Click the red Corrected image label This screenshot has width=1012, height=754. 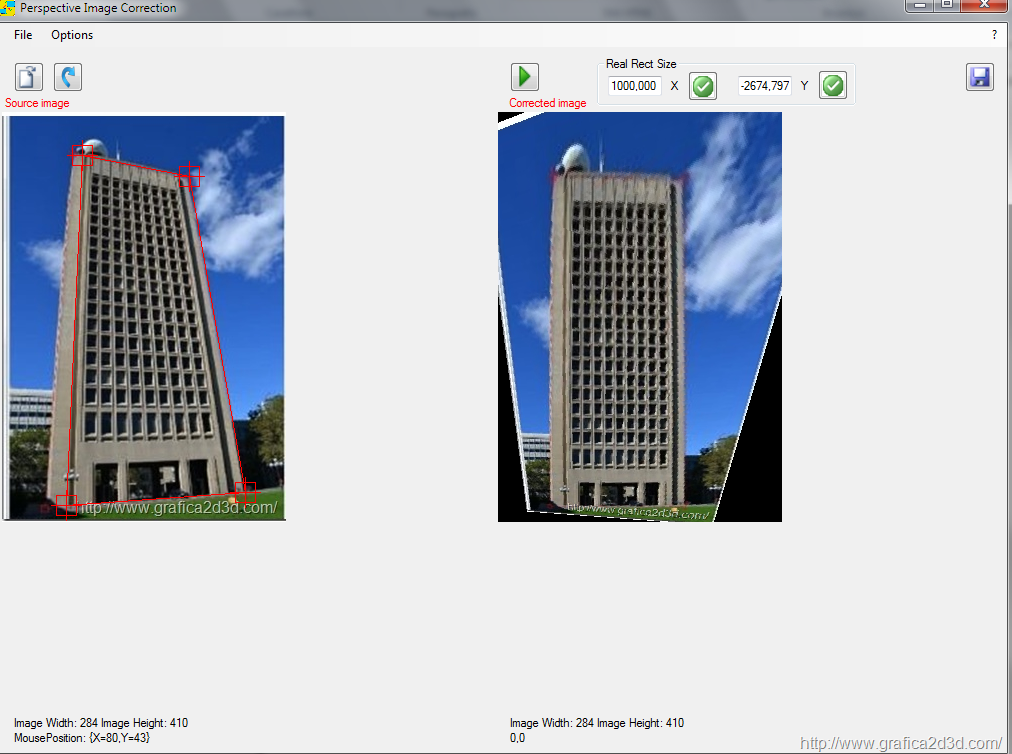coord(547,103)
